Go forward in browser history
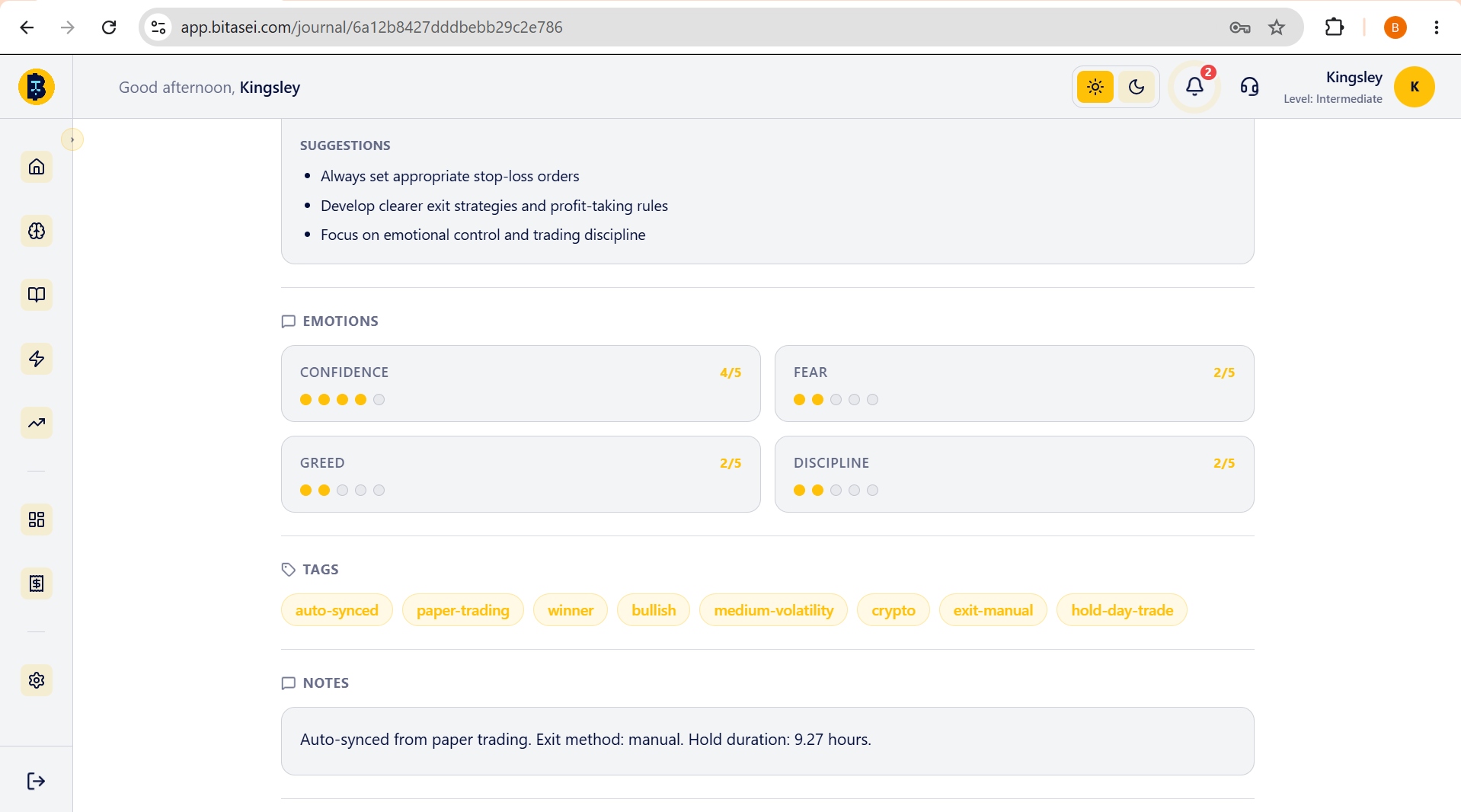 68,27
